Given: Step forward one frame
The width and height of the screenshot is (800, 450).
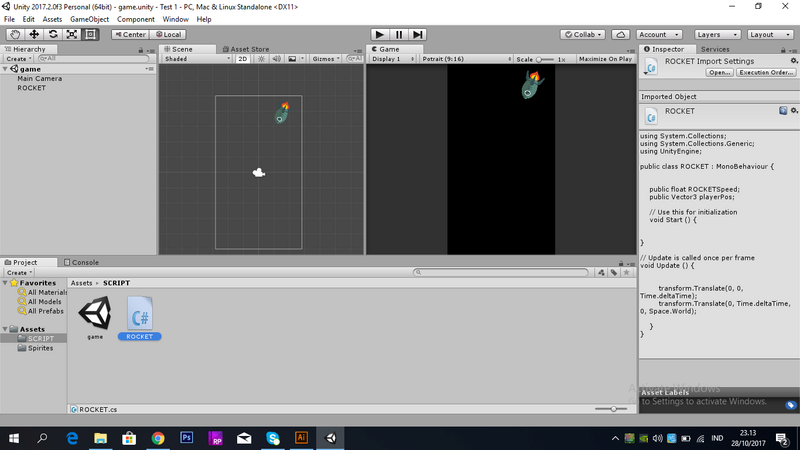Looking at the screenshot, I should pos(417,34).
